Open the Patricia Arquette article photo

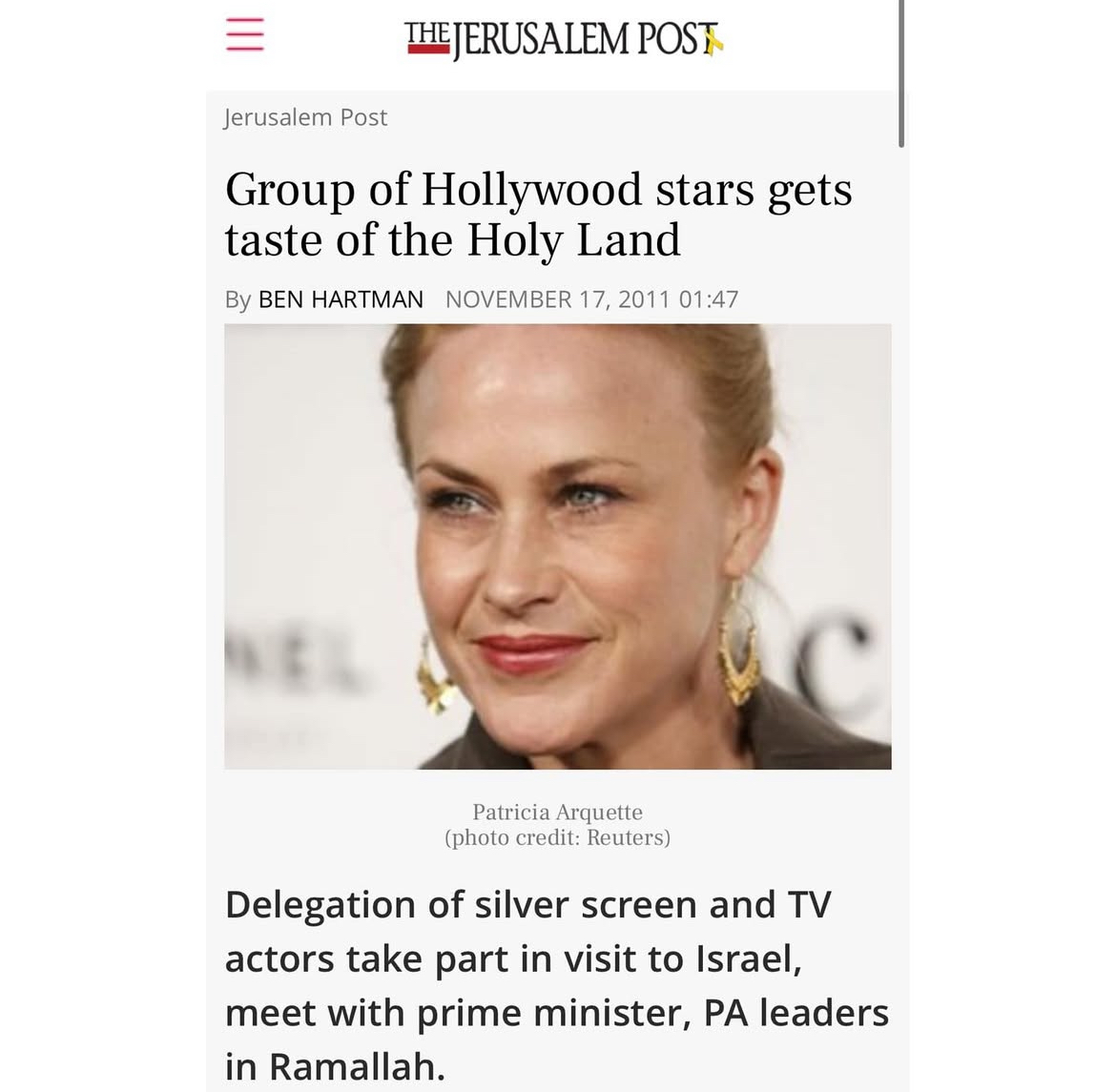pos(557,546)
